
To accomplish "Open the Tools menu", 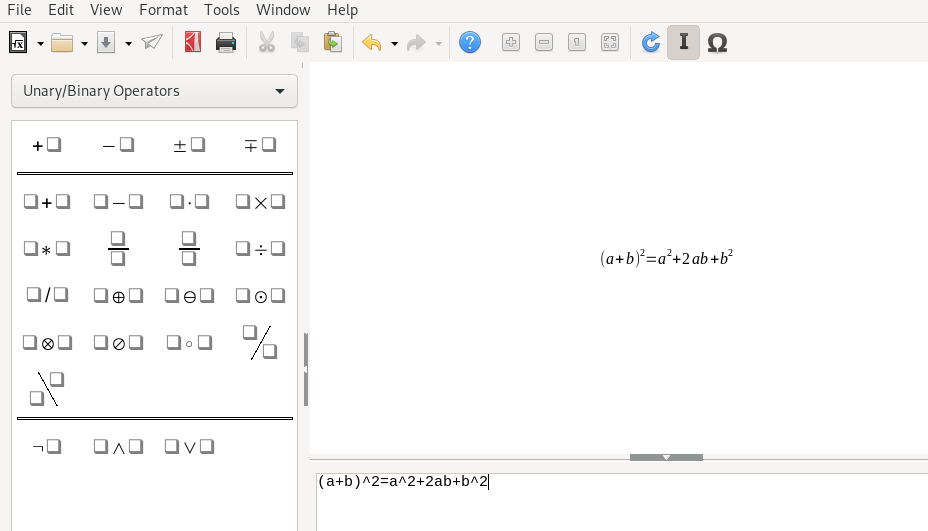I will [221, 10].
